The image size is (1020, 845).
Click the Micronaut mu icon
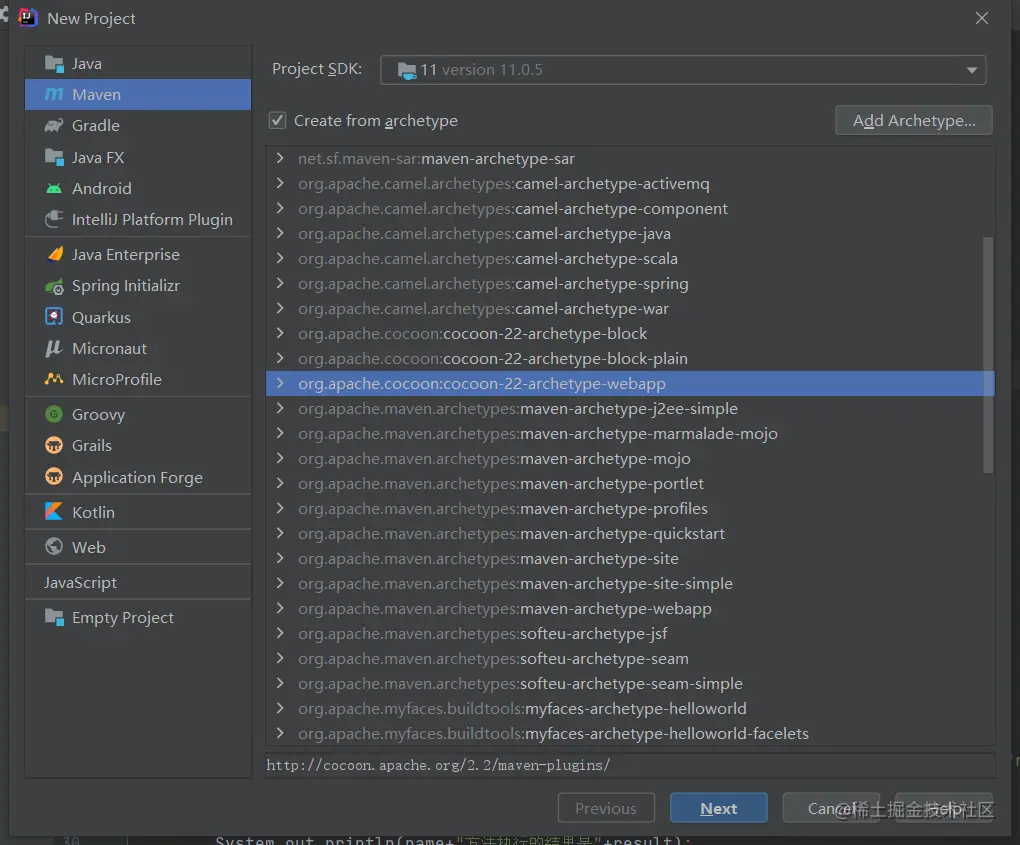tap(53, 349)
